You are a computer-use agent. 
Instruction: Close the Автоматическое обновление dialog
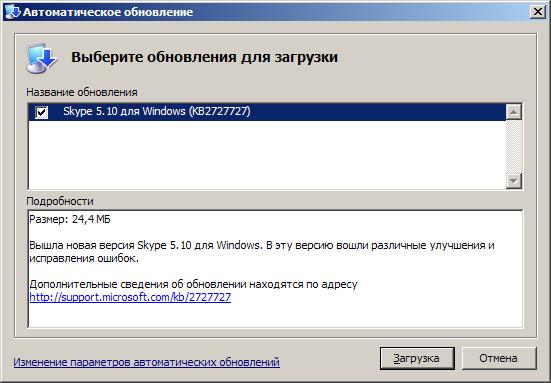[538, 12]
